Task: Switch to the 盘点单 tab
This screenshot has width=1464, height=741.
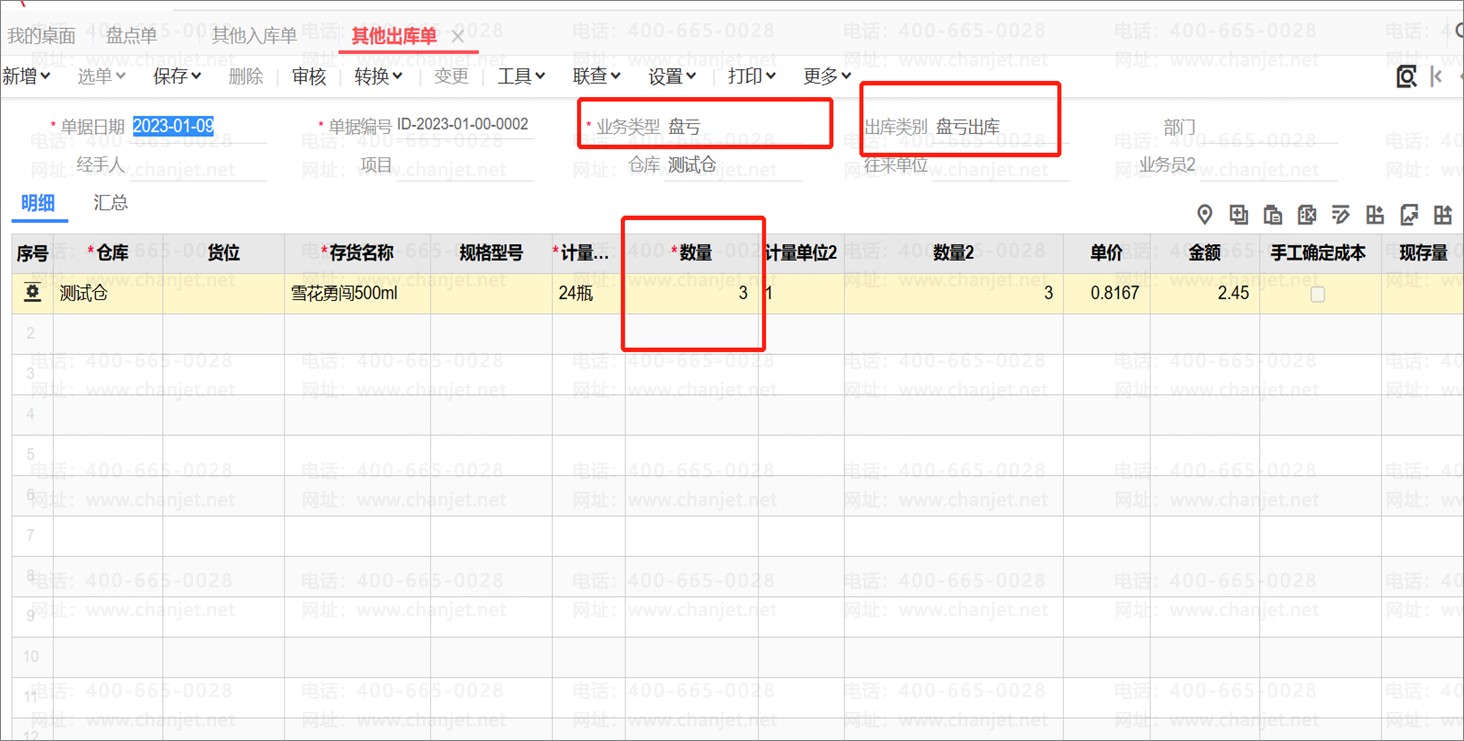Action: [x=132, y=36]
